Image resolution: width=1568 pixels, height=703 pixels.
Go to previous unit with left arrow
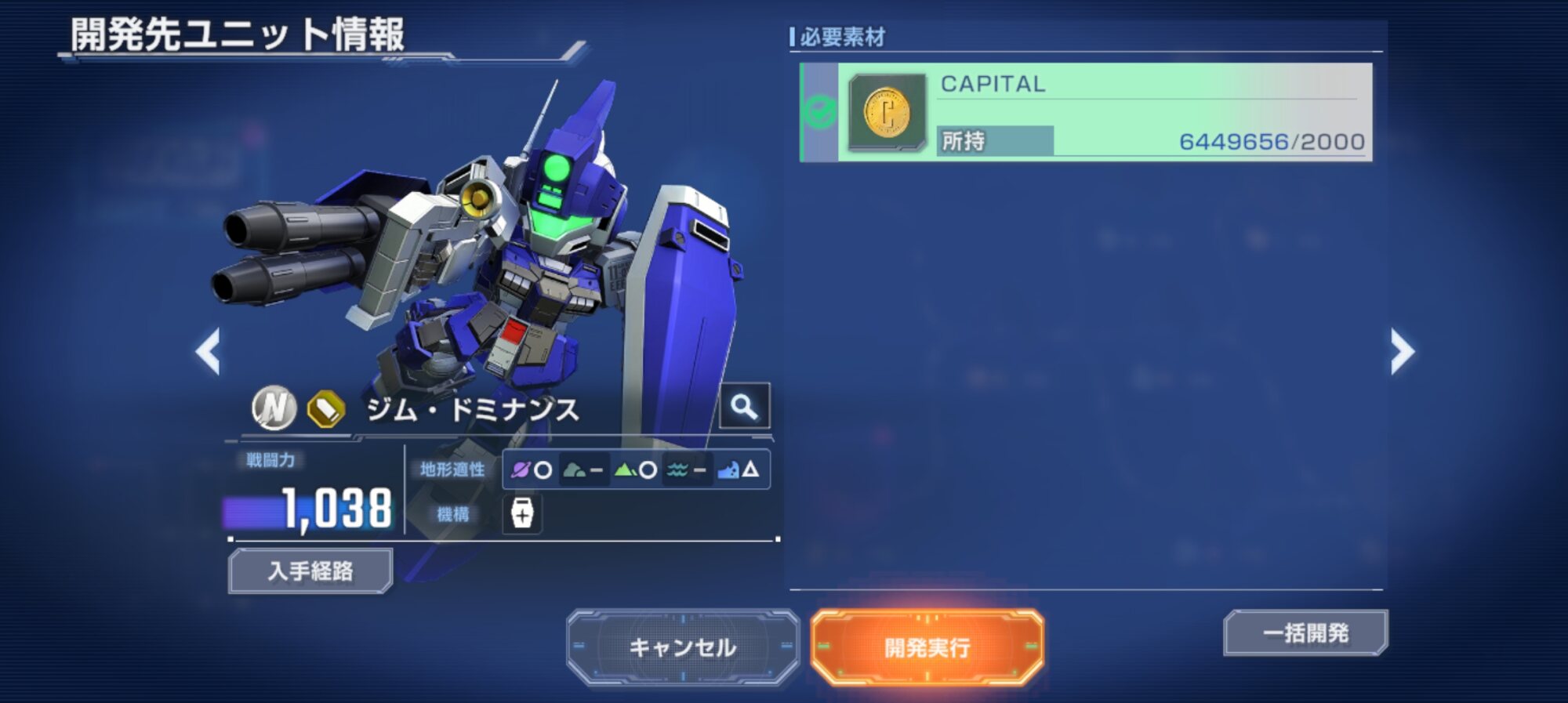tap(208, 351)
